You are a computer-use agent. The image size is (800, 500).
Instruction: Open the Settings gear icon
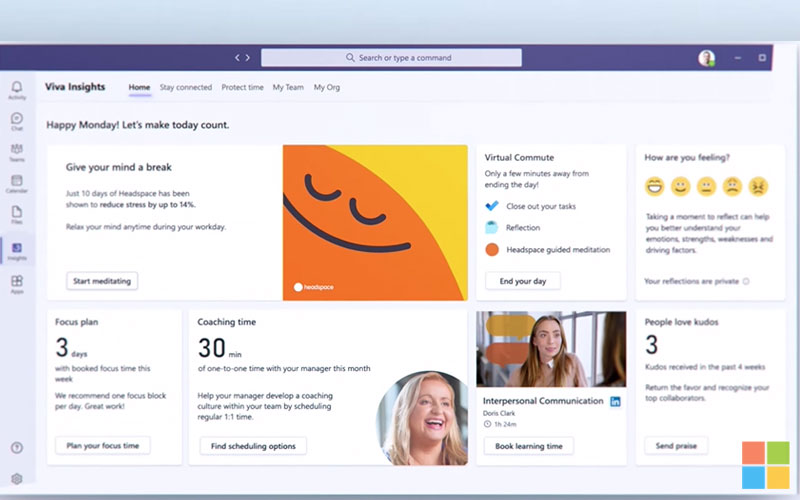17,479
